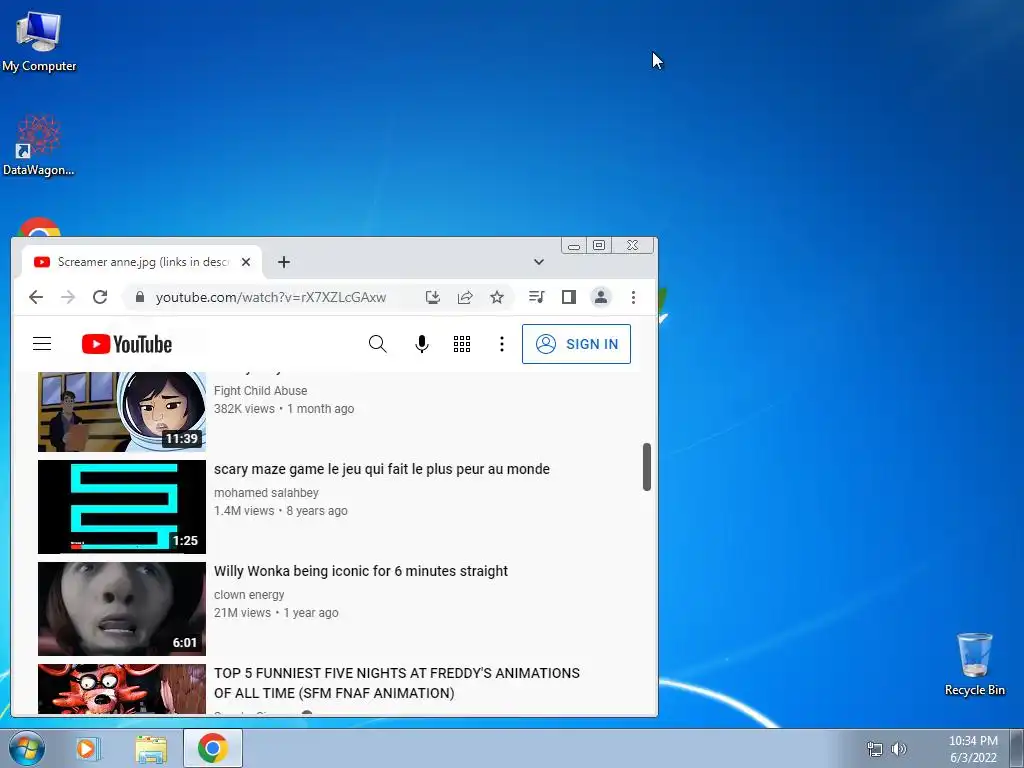Open the Fight Child Abuse channel name
The height and width of the screenshot is (768, 1024).
[261, 391]
